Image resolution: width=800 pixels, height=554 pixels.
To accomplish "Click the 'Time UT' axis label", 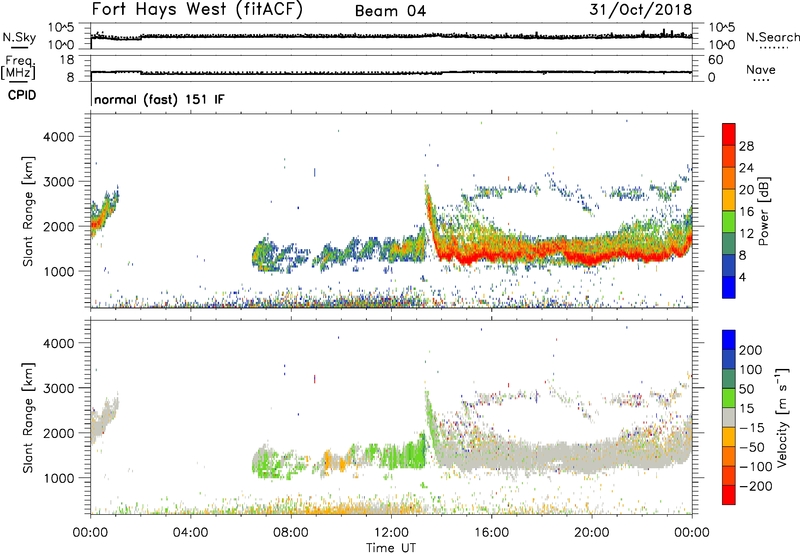I will pos(391,548).
